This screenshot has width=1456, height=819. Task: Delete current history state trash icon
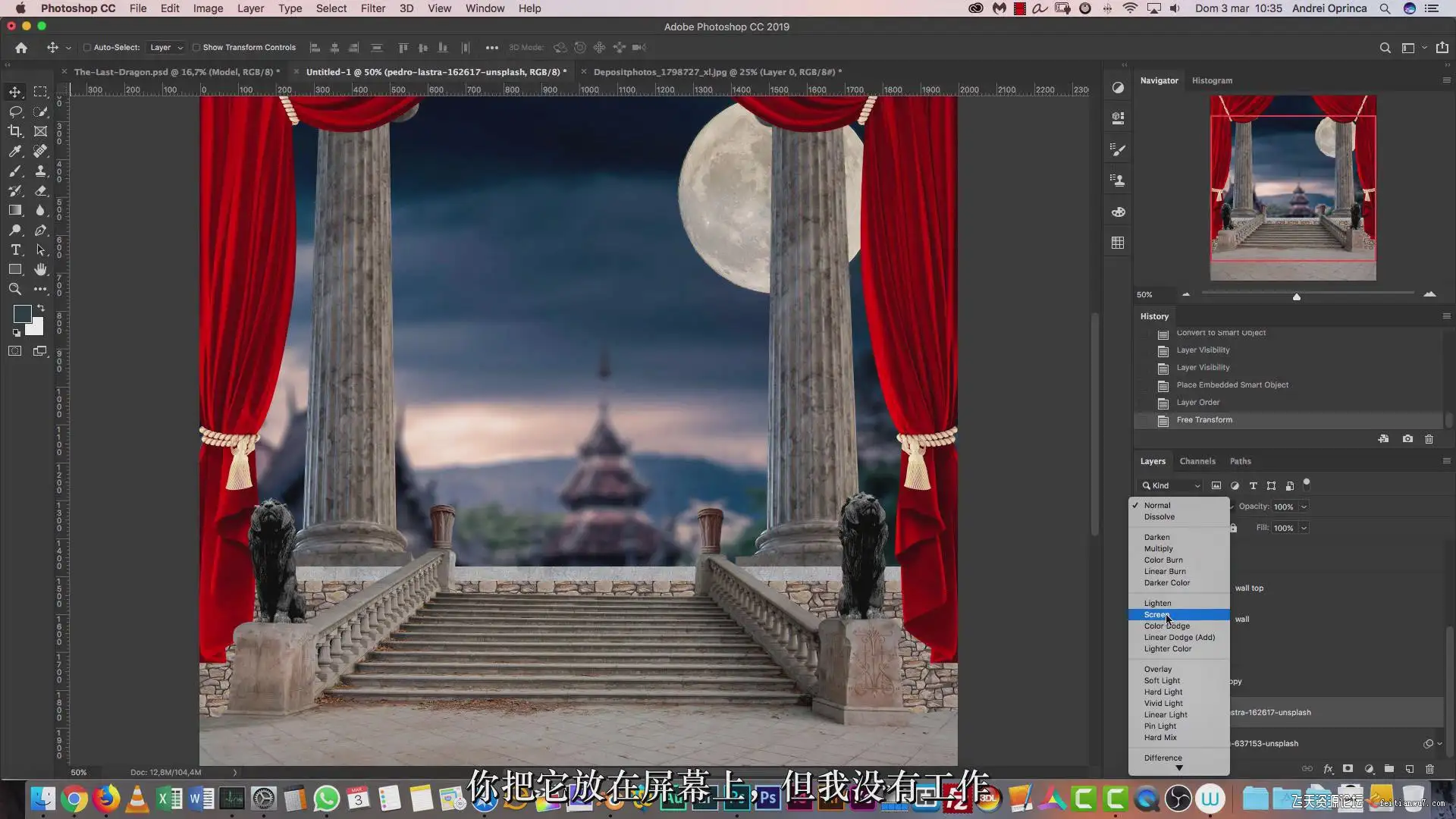click(x=1429, y=439)
